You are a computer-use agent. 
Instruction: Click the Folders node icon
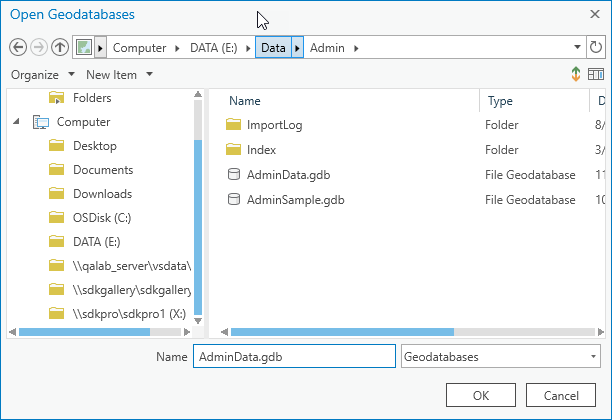(x=57, y=98)
